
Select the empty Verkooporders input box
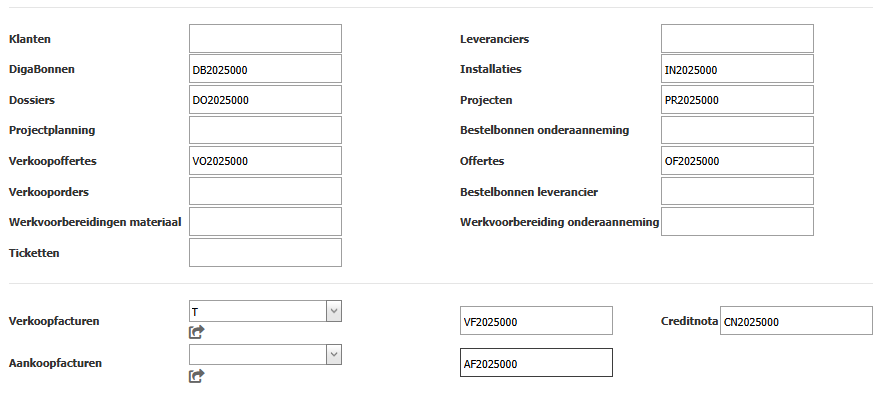[265, 191]
